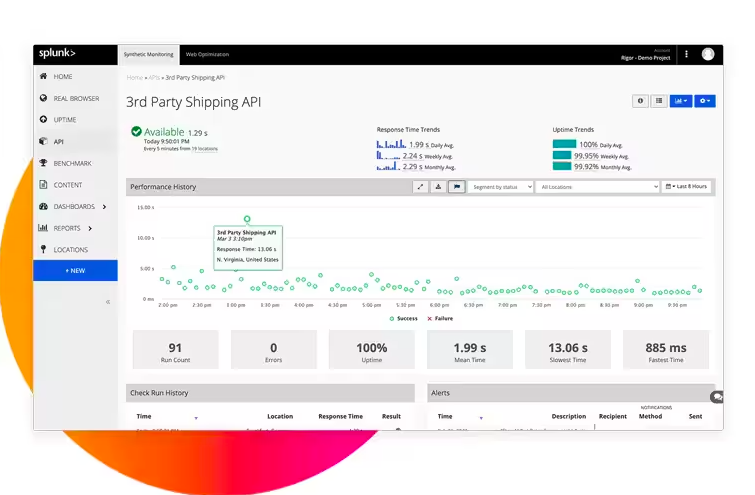Click the download chart data icon

439,187
